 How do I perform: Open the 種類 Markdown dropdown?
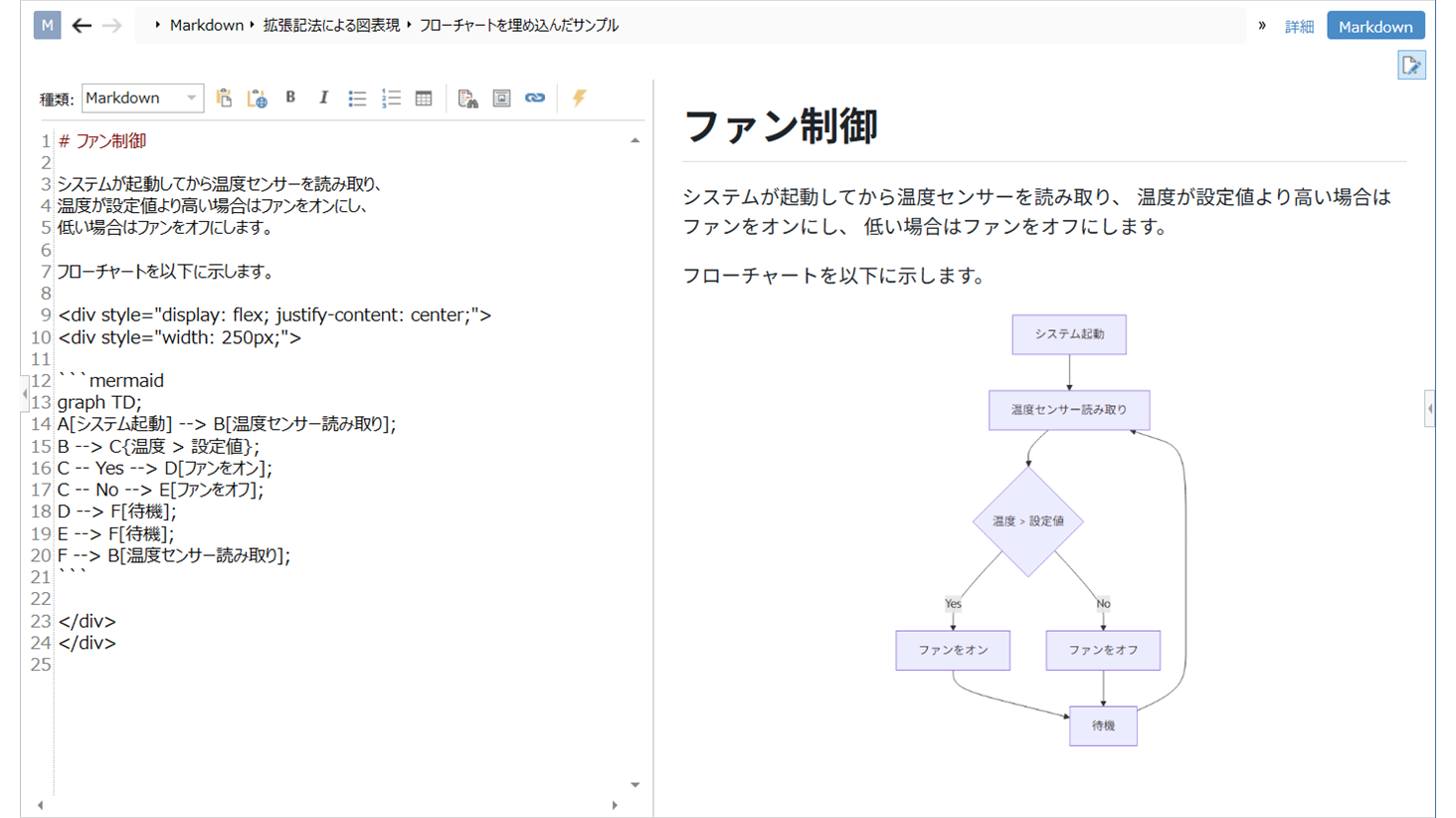[x=142, y=98]
